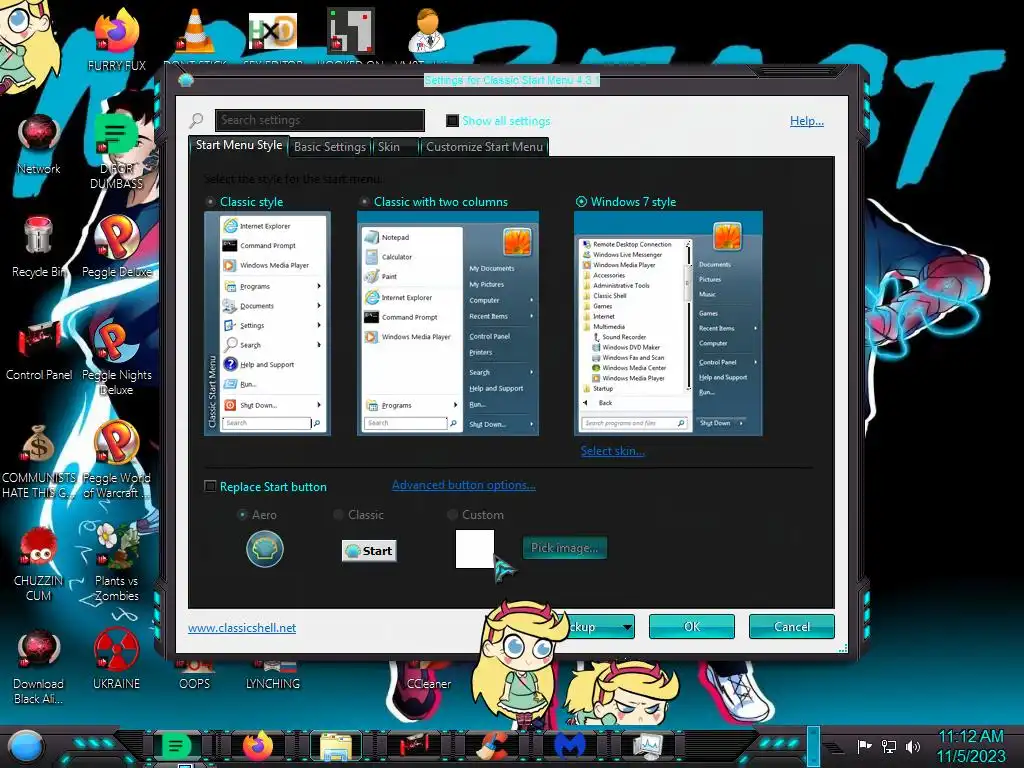Click the Help... link
Screen dimensions: 1024x768
807,121
